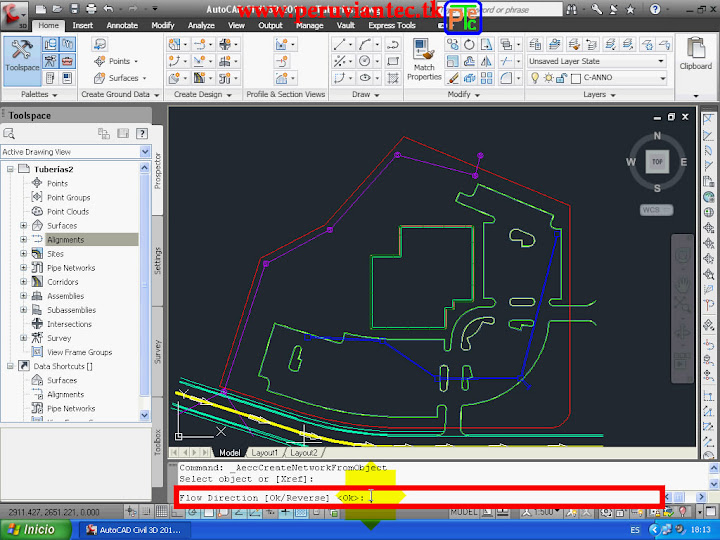
Task: Click the help question mark icon in title bar
Action: [x=655, y=9]
